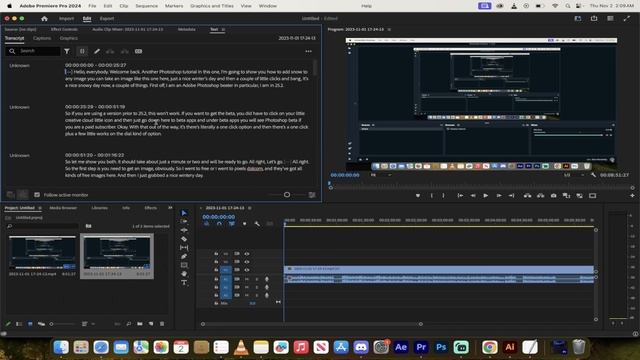Screen dimensions: 640x360
Task: Open the Project panel menu beside Project: Untitled
Action: pyautogui.click(x=40, y=208)
